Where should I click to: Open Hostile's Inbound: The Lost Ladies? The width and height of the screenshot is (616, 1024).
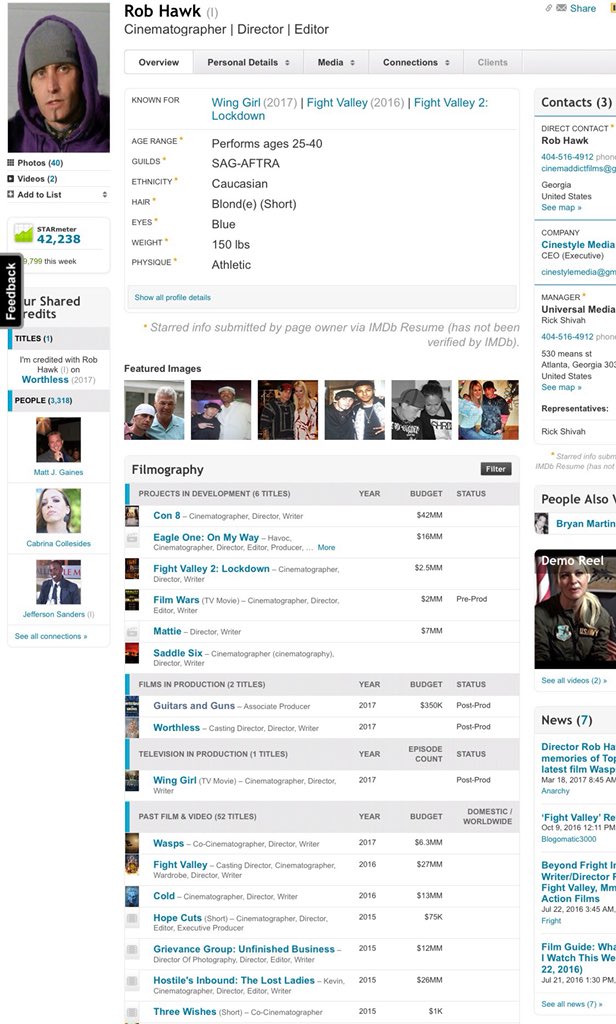tap(234, 980)
